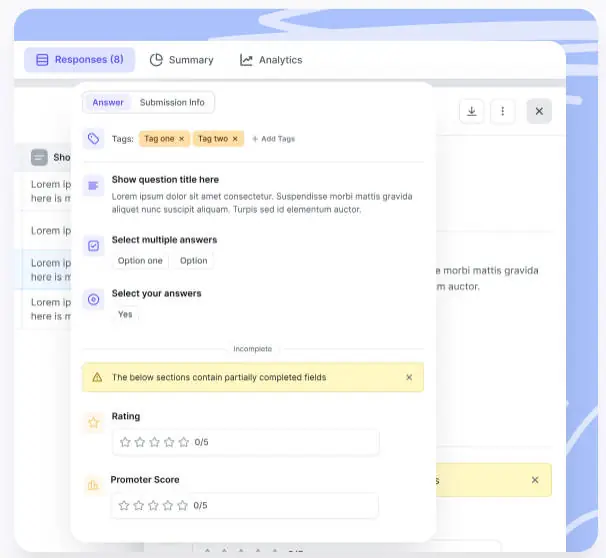Click the bar chart icon beside Promoter Score

93,485
